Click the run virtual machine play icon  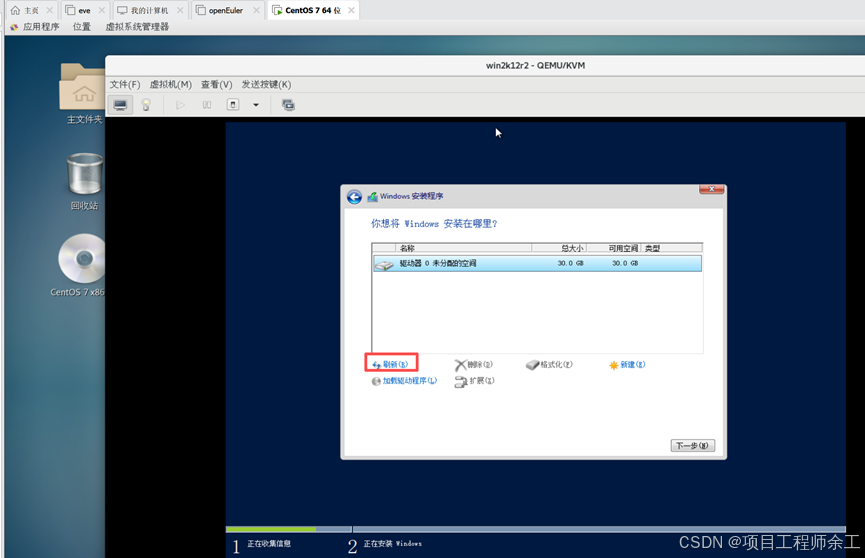(180, 105)
